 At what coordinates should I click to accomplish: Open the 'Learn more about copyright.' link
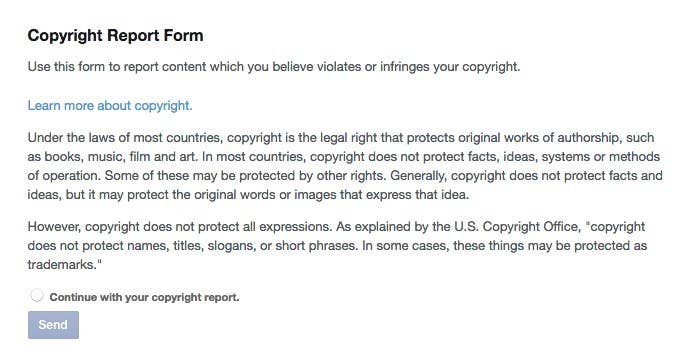tap(110, 105)
